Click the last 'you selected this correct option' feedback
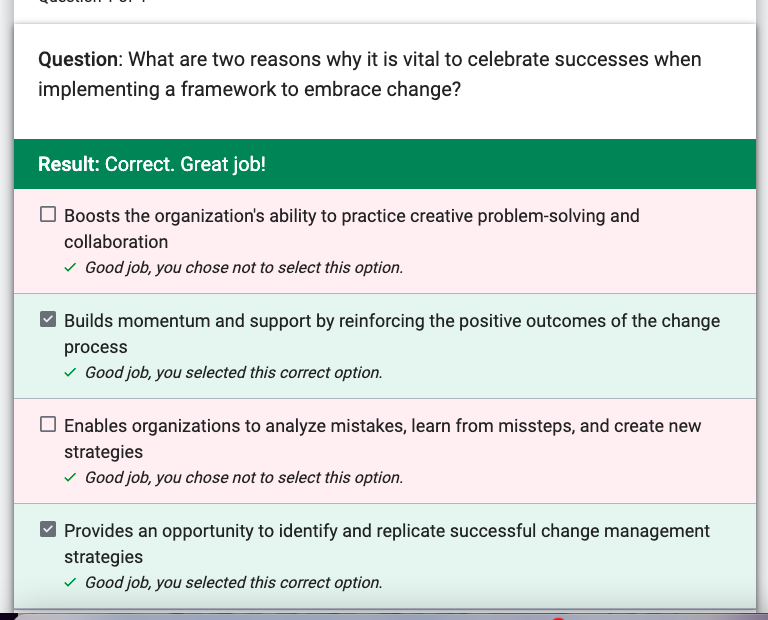This screenshot has width=768, height=620. tap(234, 583)
